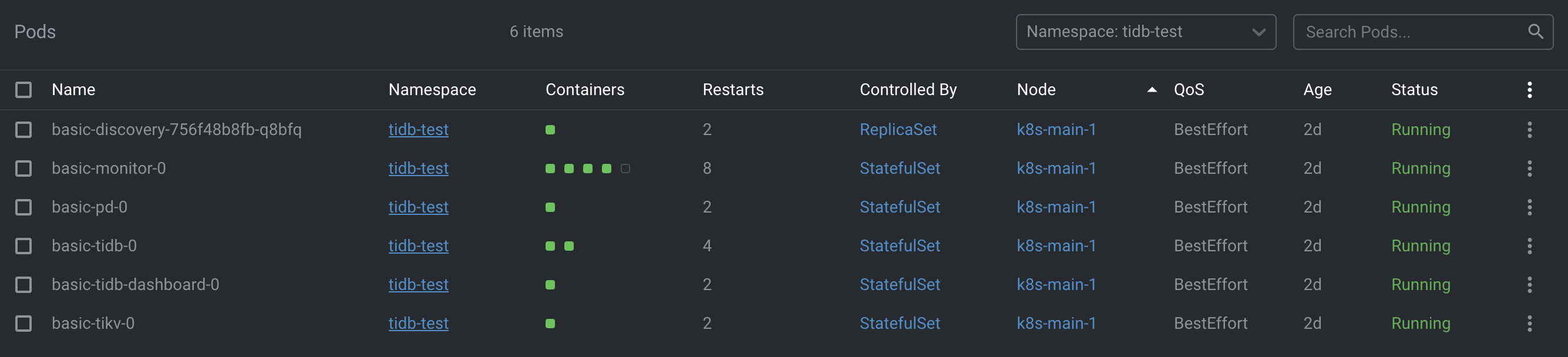
Task: Click the empty container indicator of basic-monitor-0
Action: click(x=625, y=169)
